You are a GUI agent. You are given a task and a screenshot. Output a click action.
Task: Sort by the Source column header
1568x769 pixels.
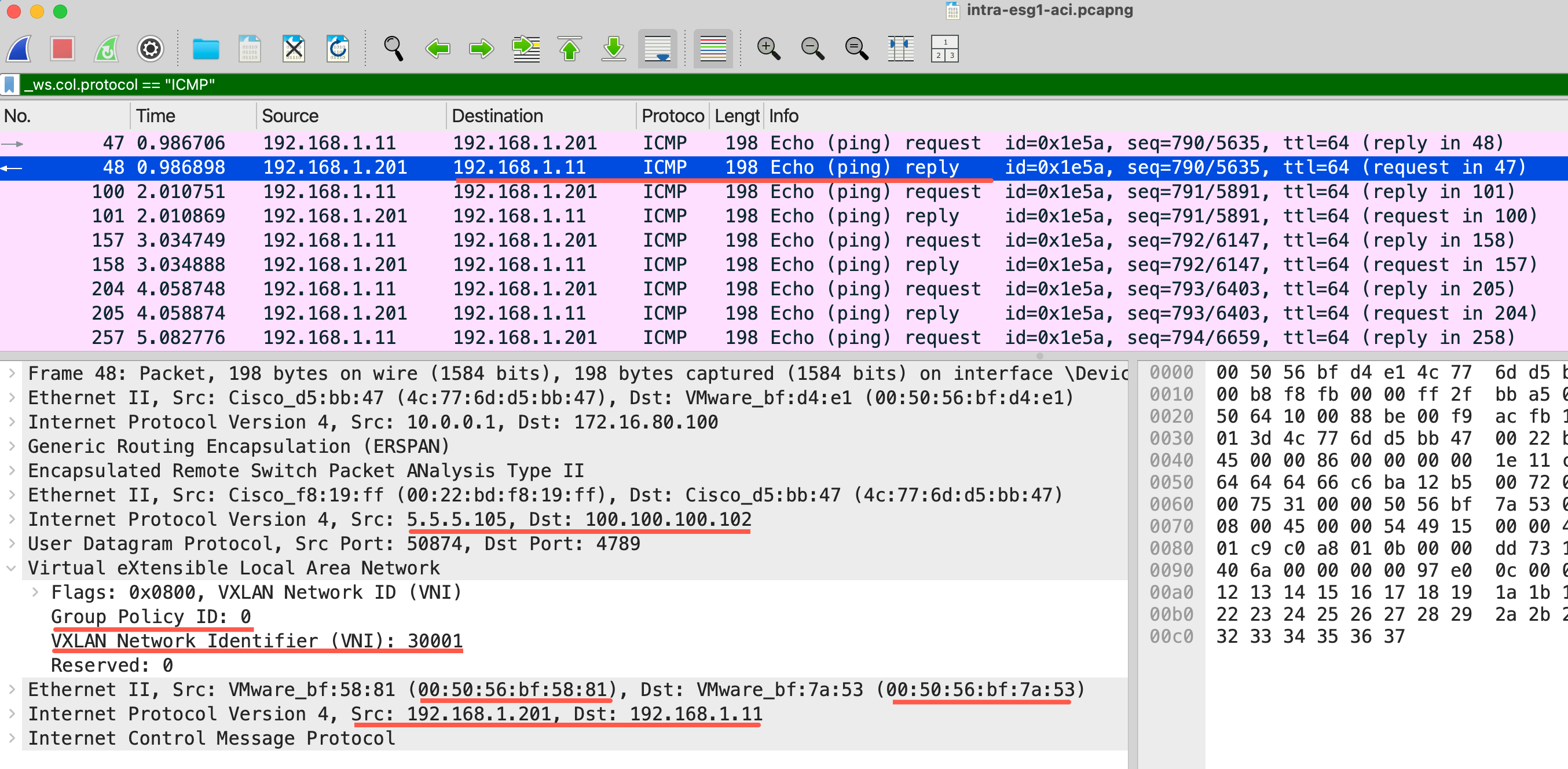(351, 116)
